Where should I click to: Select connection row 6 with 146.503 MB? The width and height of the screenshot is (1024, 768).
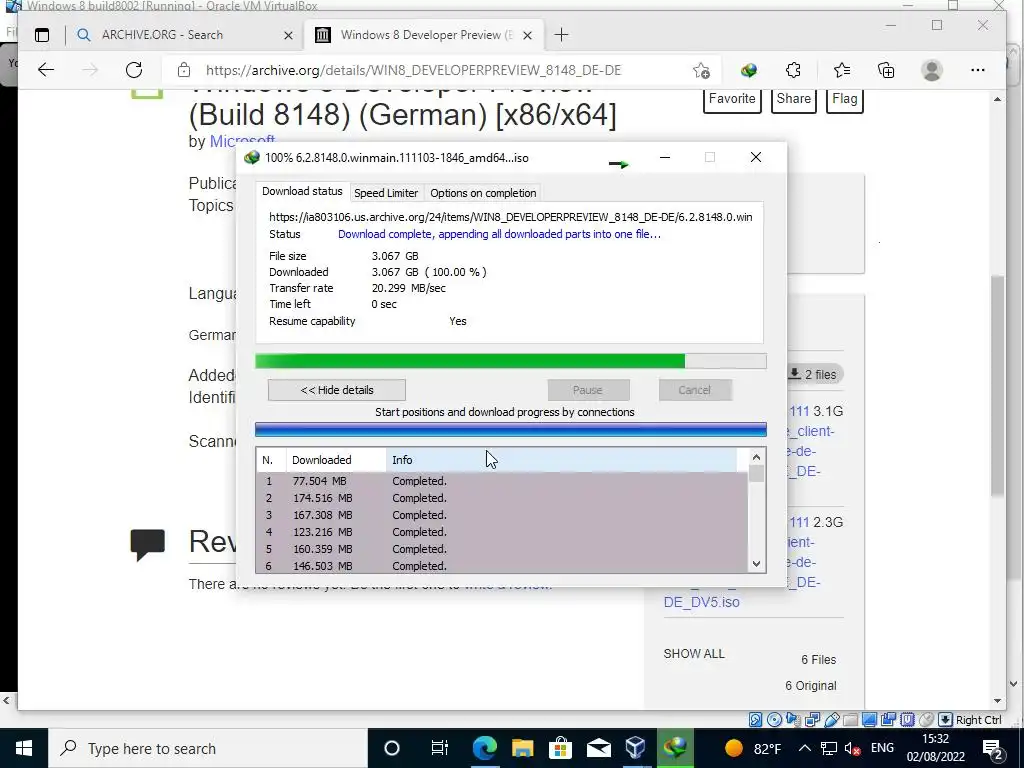(x=502, y=566)
